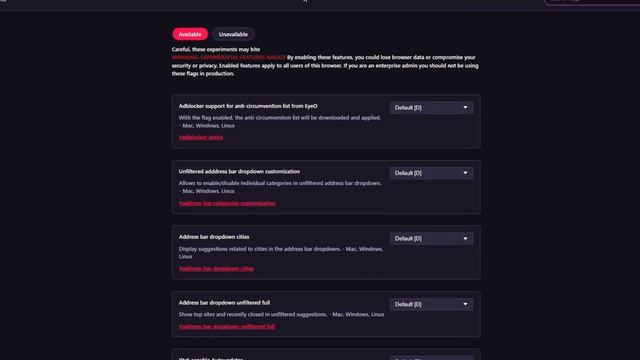
Task: Switch to the Available tab
Action: tap(190, 34)
